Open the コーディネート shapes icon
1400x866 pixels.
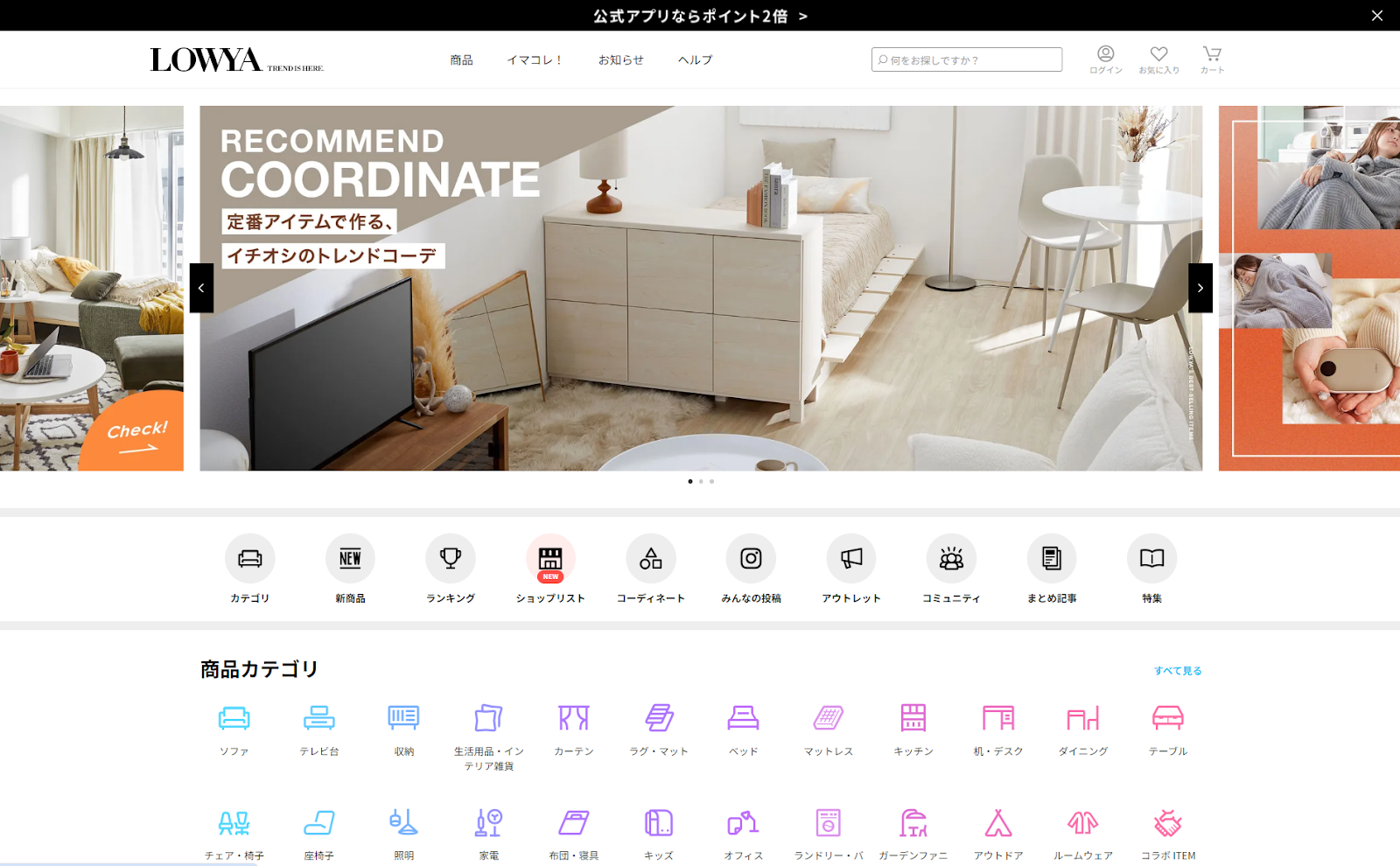[x=651, y=558]
